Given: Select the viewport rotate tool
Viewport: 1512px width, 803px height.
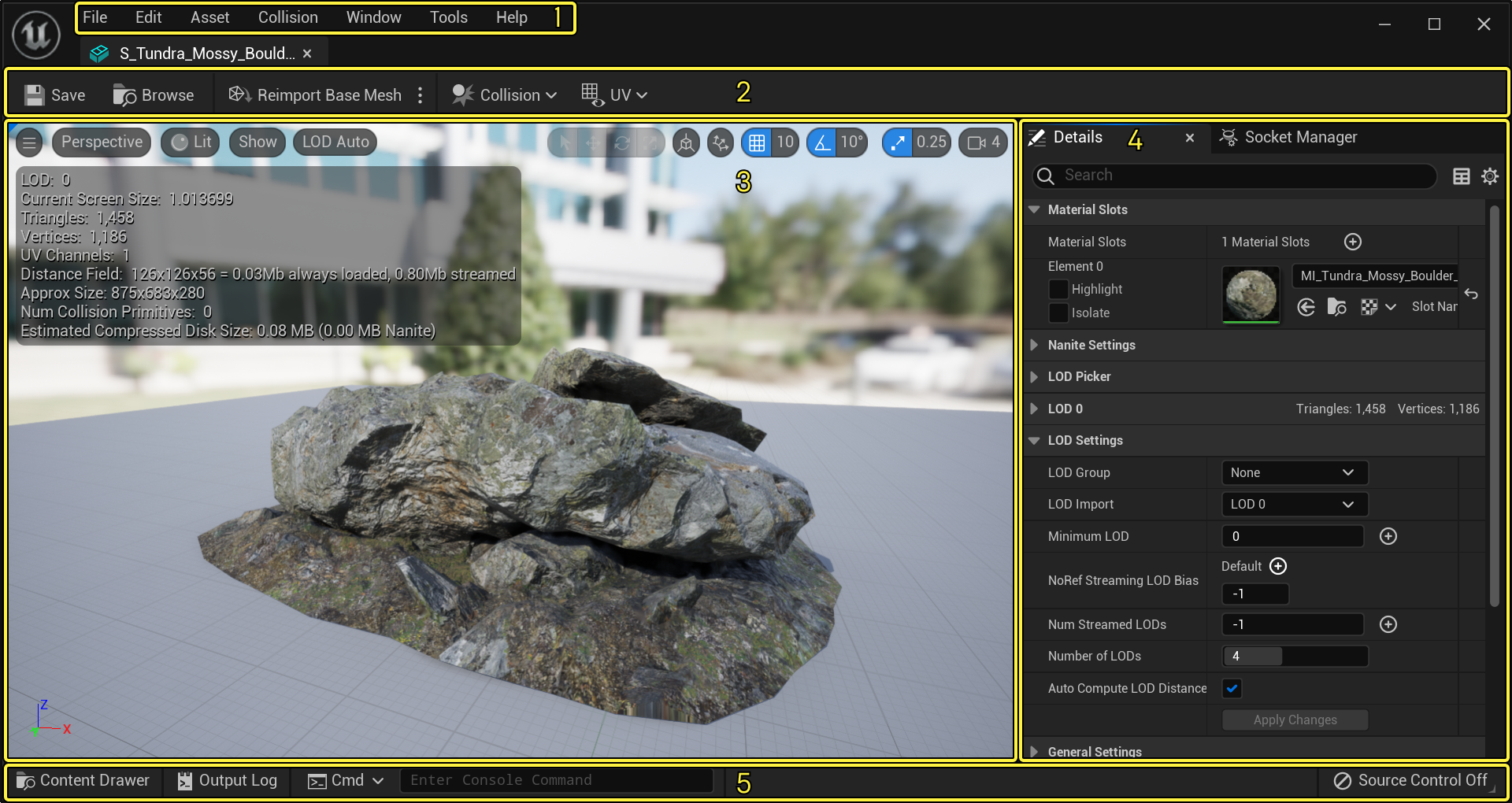Looking at the screenshot, I should click(x=622, y=142).
